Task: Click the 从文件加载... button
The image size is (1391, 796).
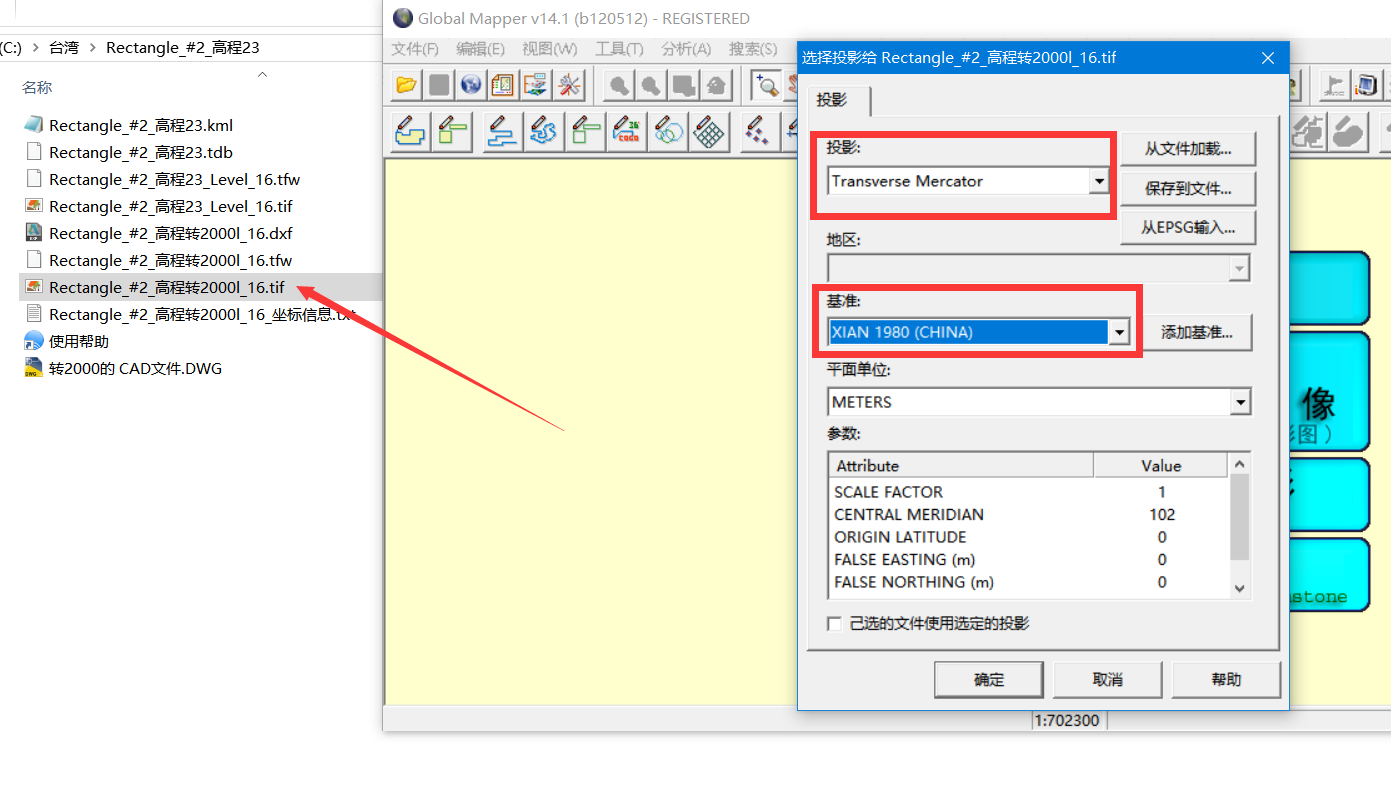Action: (x=1188, y=149)
